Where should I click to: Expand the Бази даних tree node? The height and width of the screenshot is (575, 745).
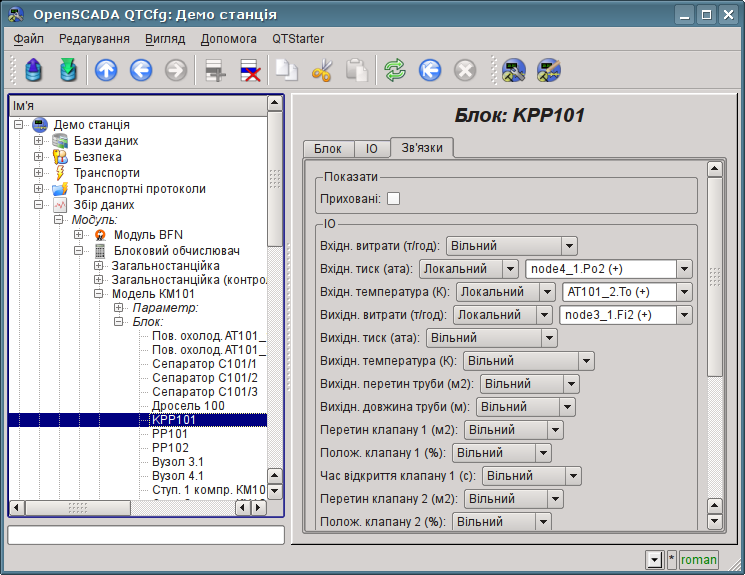click(x=39, y=141)
